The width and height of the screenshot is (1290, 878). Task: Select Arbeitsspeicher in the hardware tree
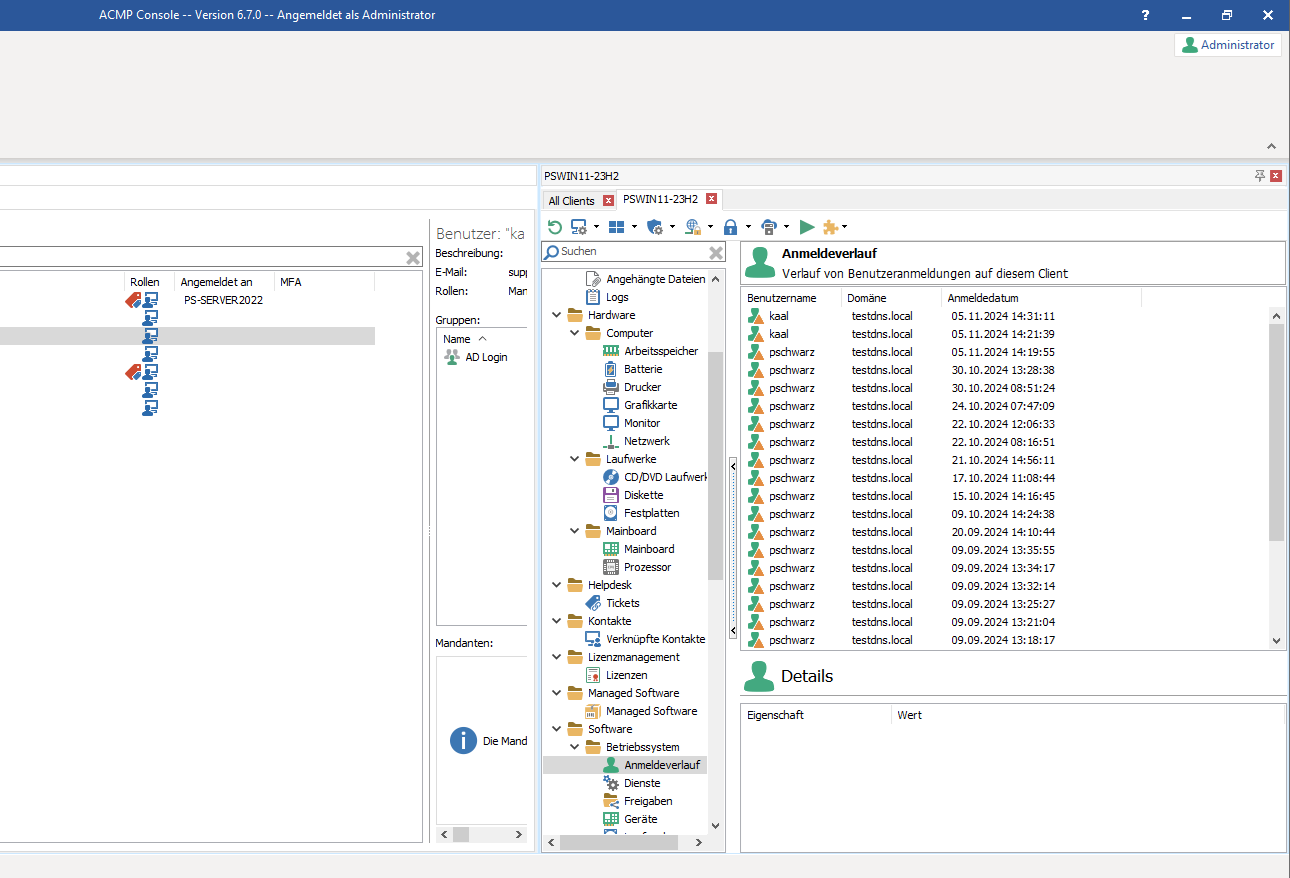coord(660,351)
